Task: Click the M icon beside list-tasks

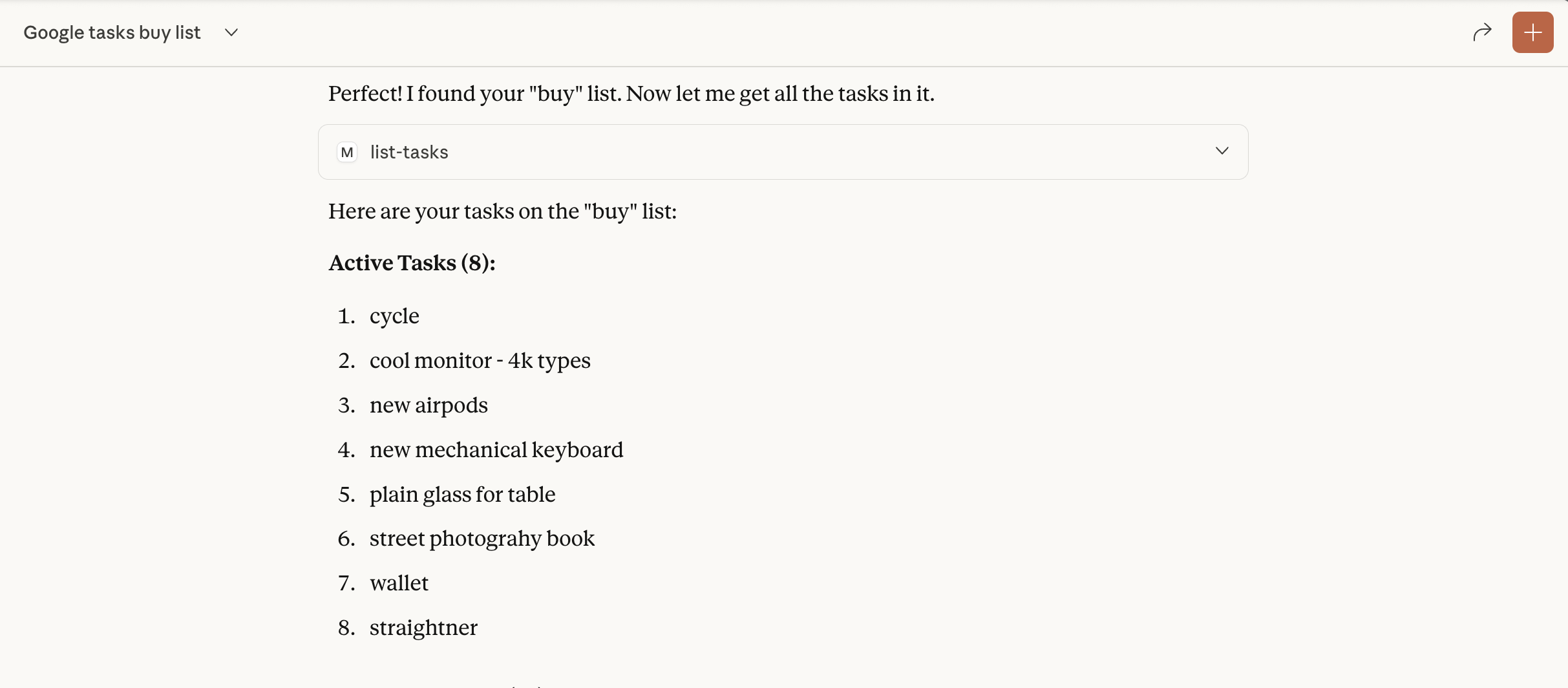Action: 347,152
